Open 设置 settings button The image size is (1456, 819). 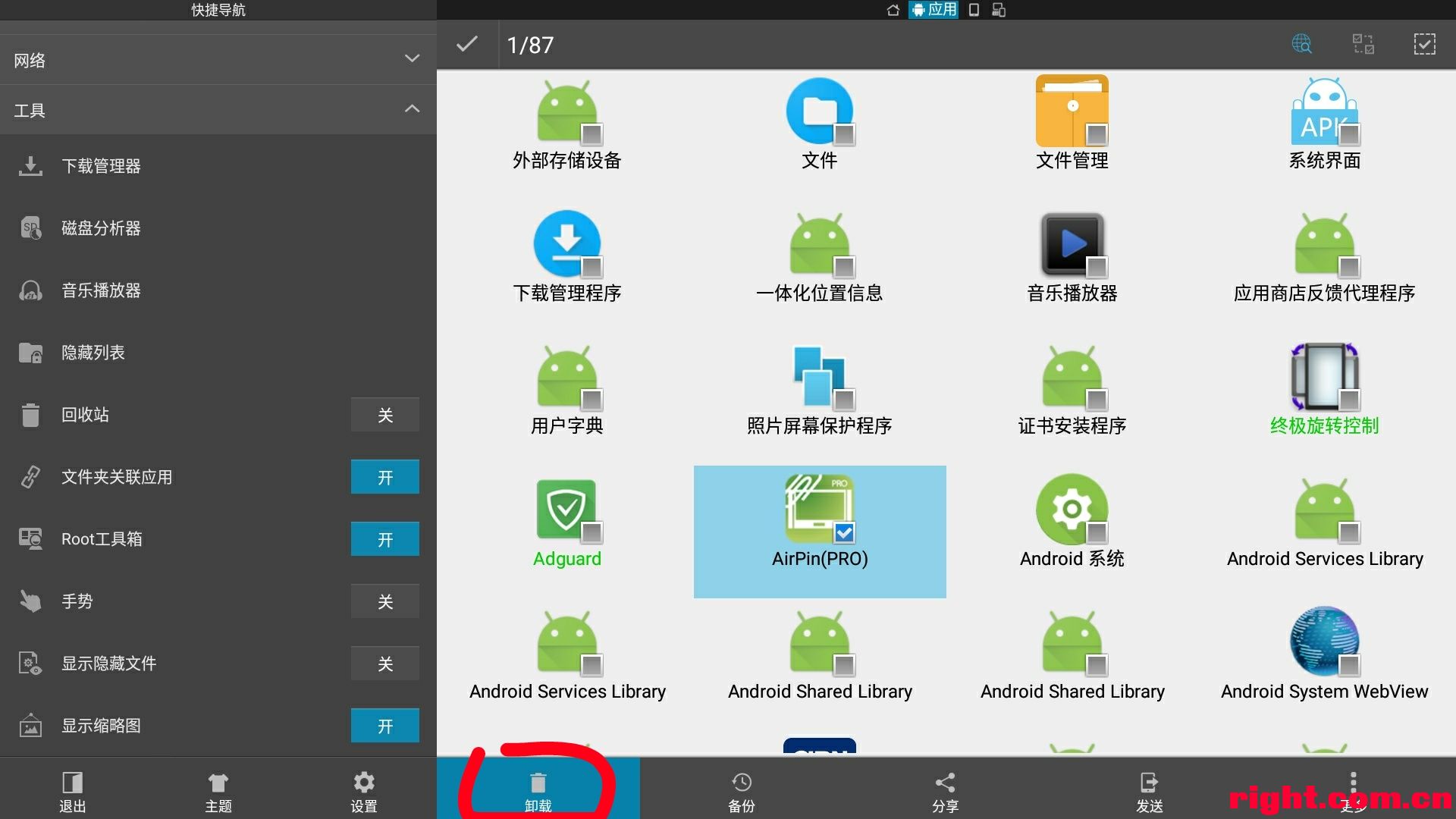click(364, 790)
